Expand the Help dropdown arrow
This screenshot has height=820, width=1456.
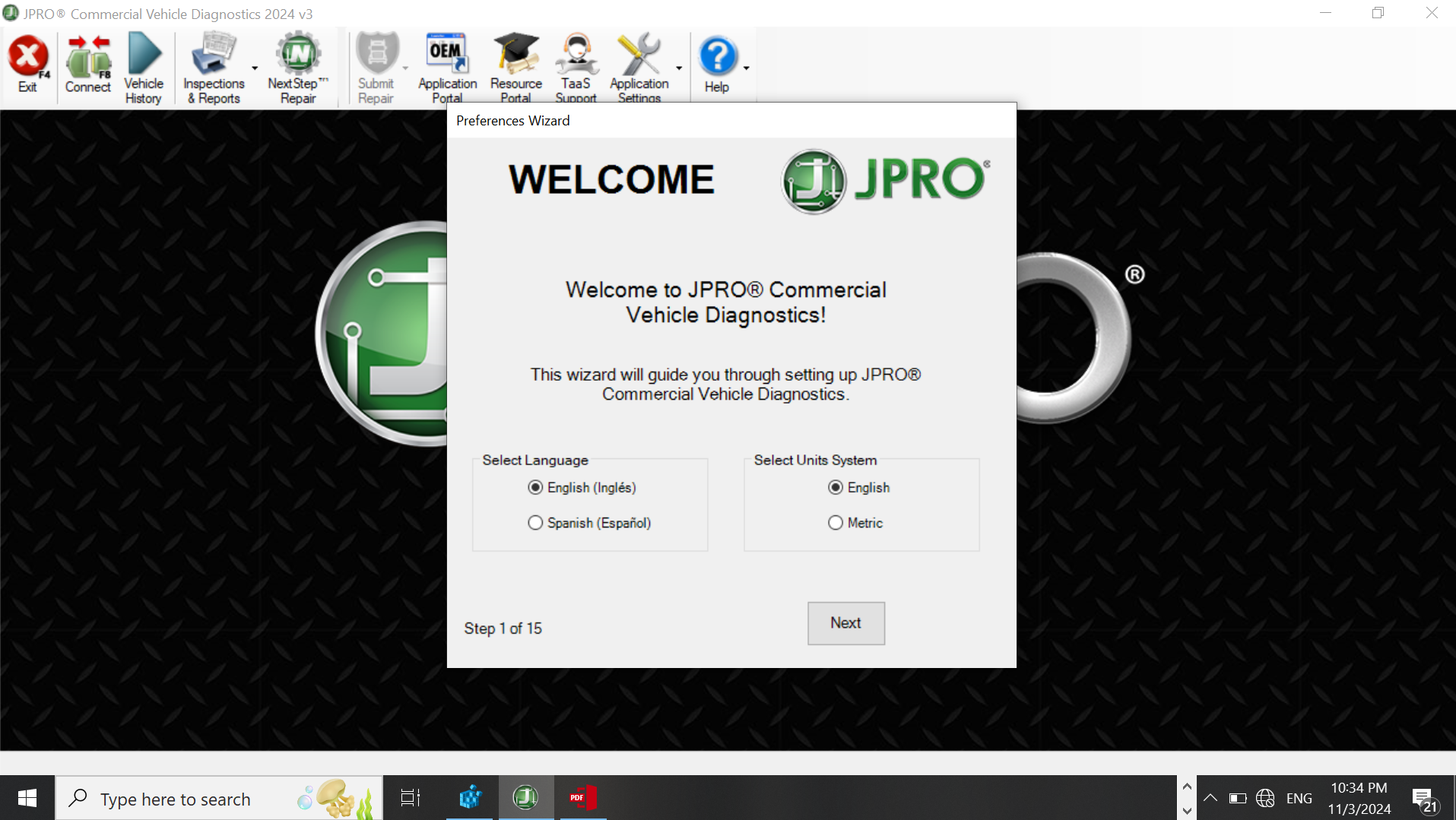point(747,68)
